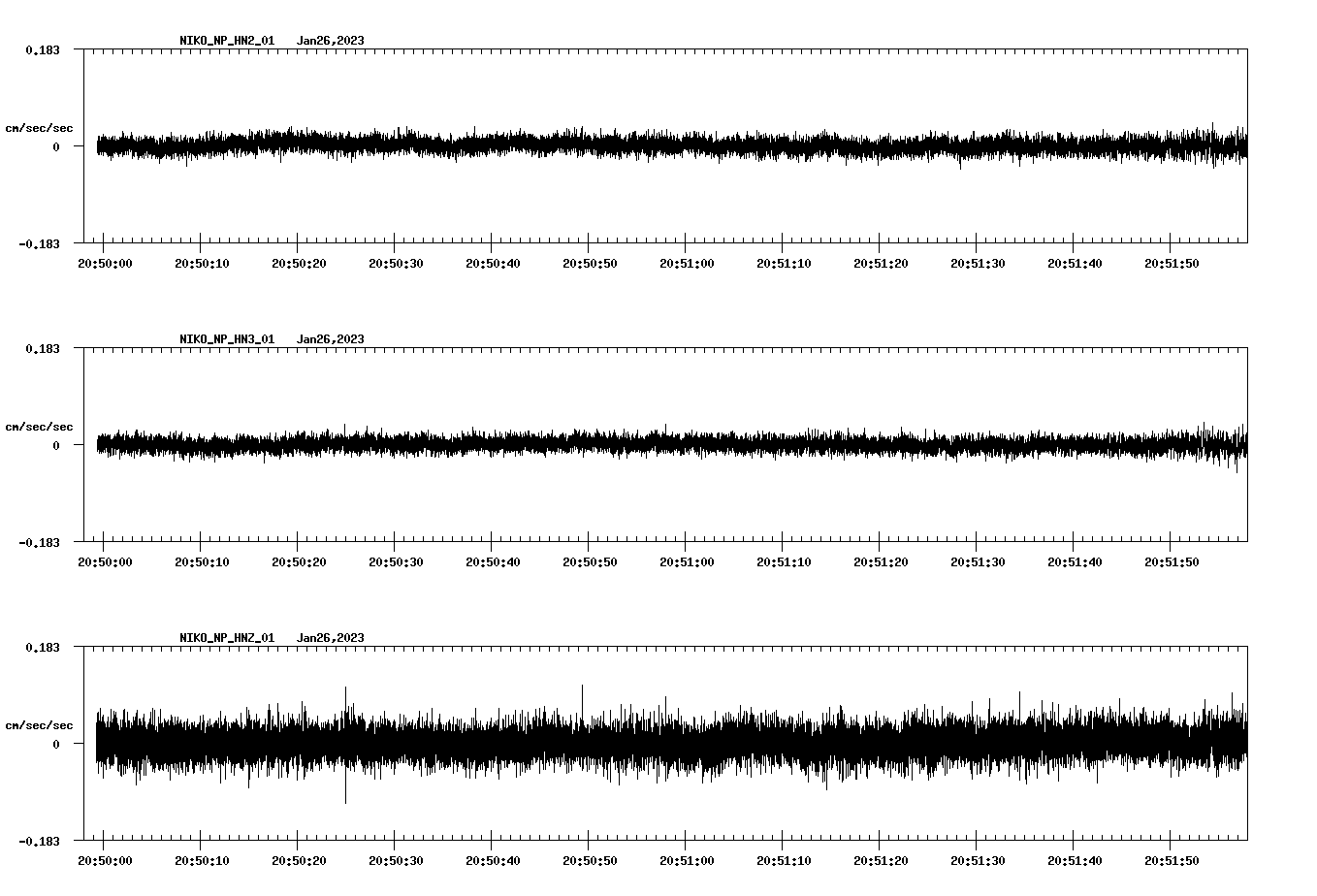Click the 20:50:00 time label under HN2 plot
1317x896 pixels.
[105, 264]
